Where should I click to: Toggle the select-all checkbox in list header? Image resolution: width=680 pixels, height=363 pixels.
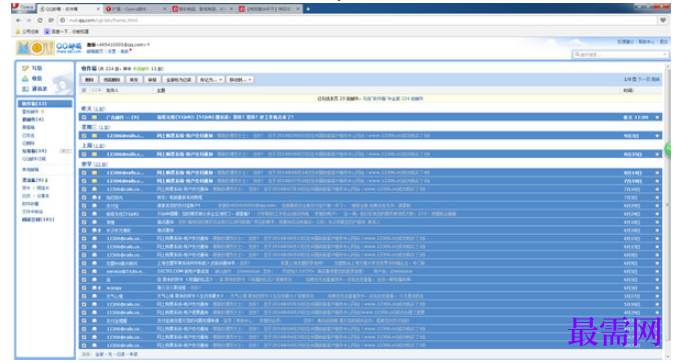(x=84, y=90)
